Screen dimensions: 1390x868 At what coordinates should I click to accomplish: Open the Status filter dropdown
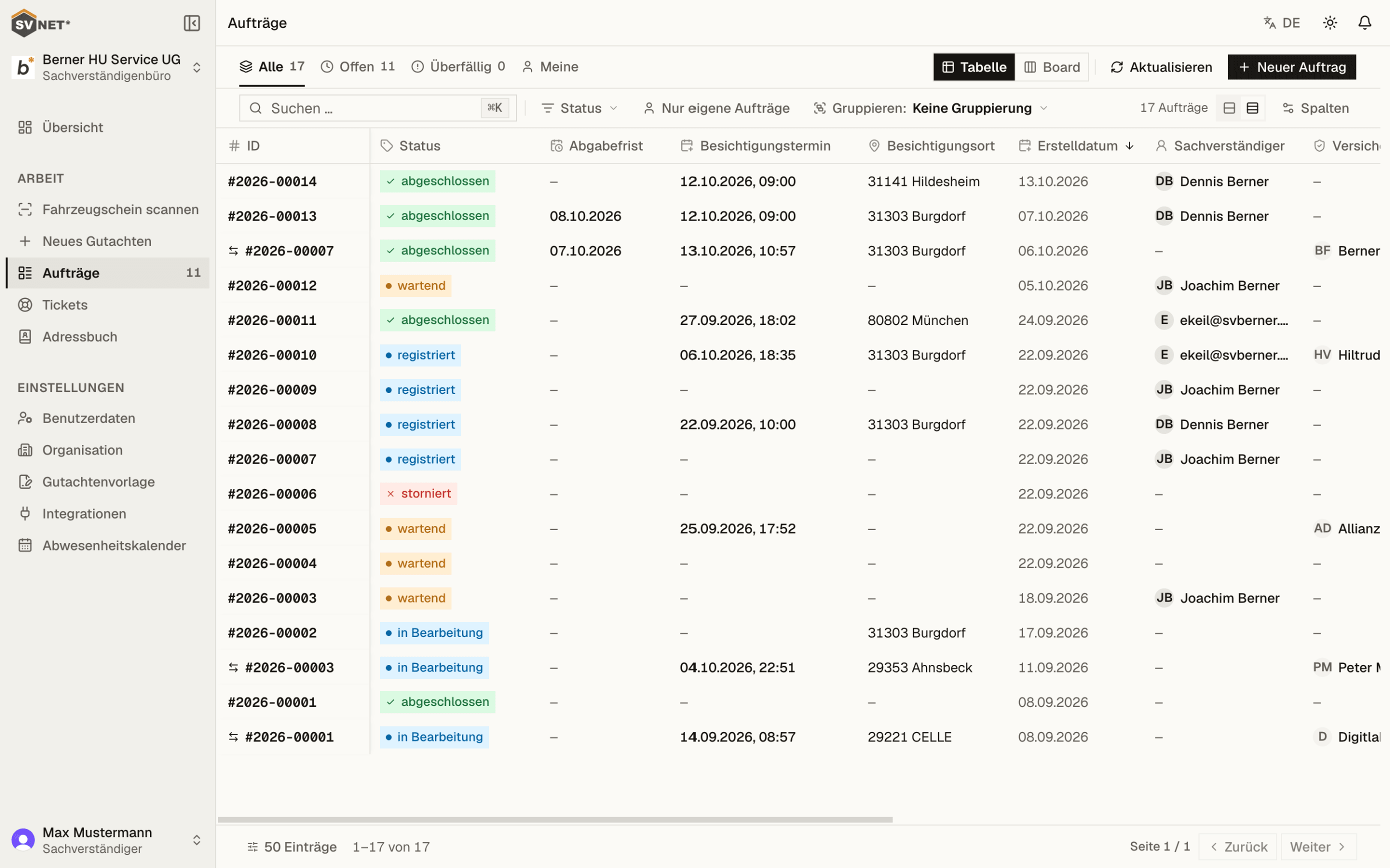coord(579,108)
